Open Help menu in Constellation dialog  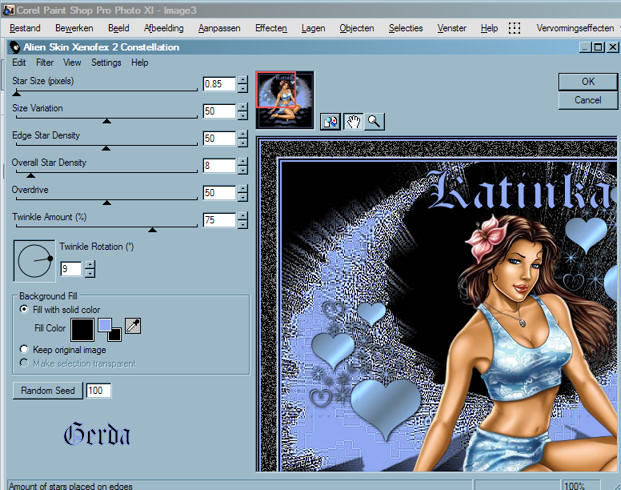(x=139, y=63)
